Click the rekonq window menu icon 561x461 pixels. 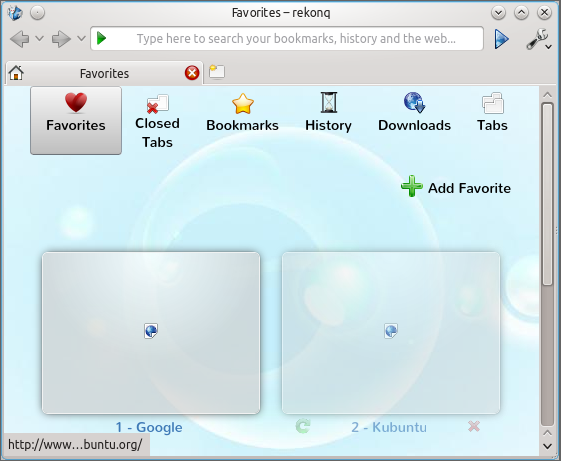pyautogui.click(x=15, y=13)
